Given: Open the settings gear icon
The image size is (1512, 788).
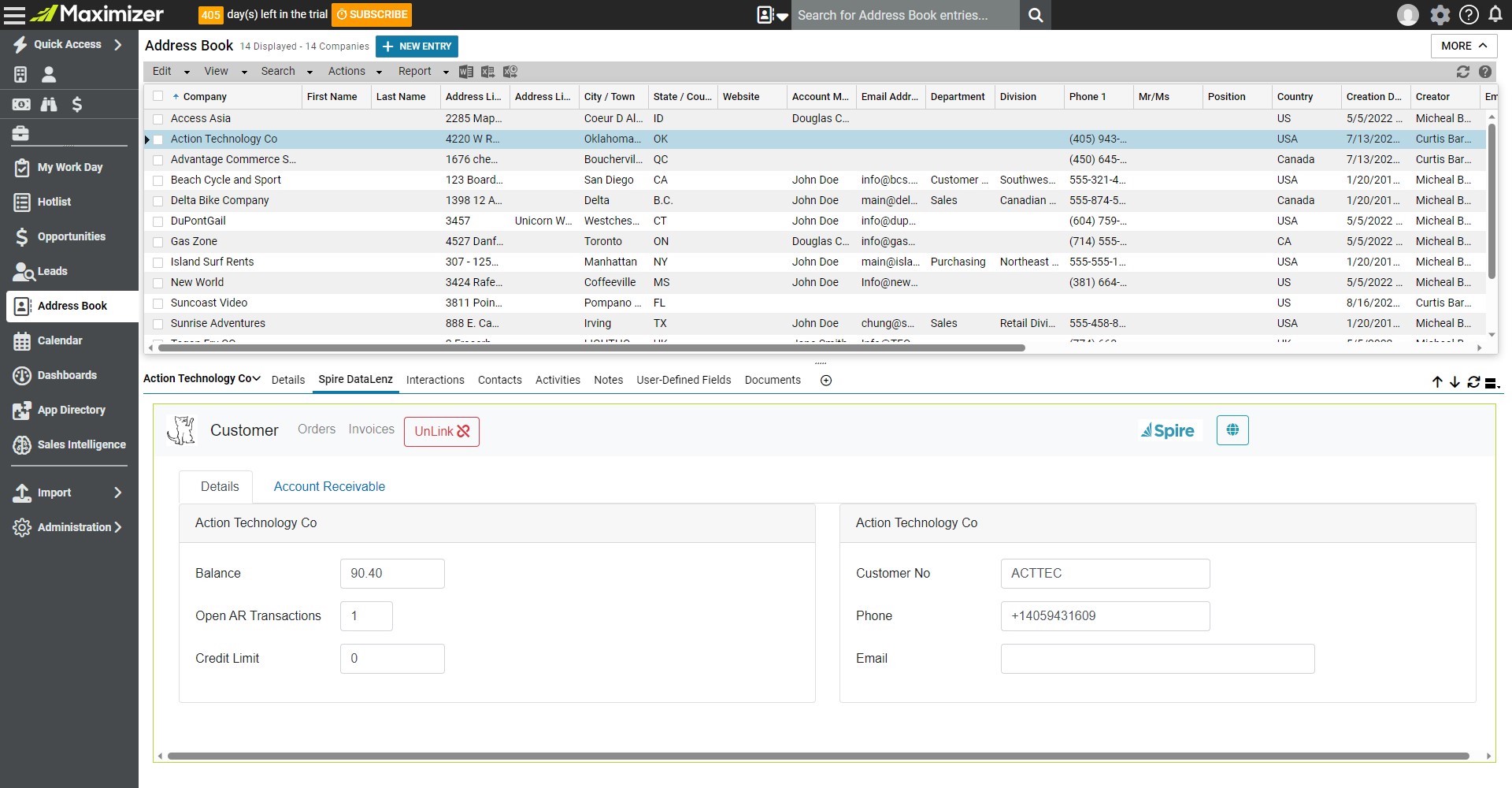Looking at the screenshot, I should click(1440, 15).
